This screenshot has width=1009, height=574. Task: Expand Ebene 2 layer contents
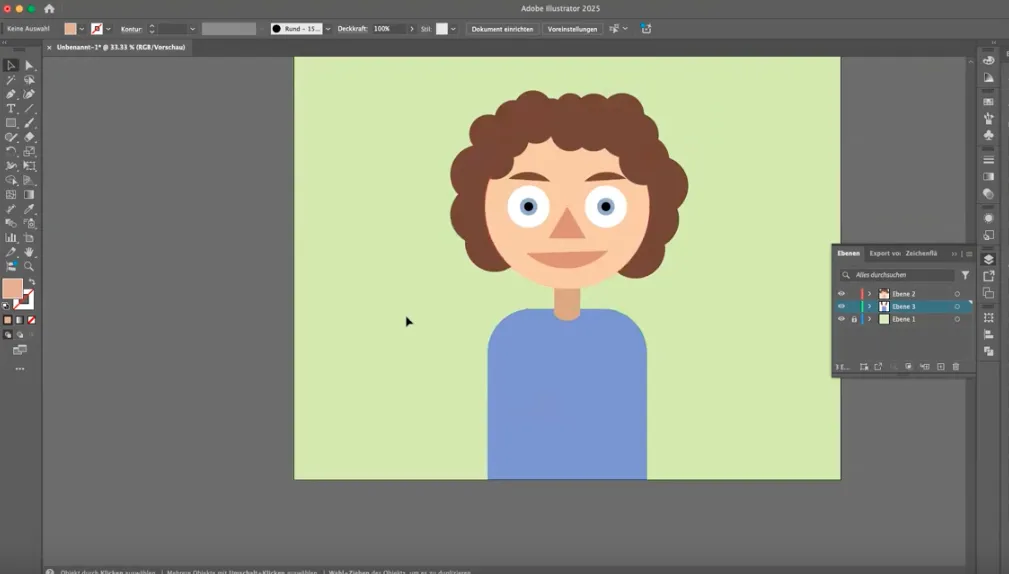[x=869, y=294]
